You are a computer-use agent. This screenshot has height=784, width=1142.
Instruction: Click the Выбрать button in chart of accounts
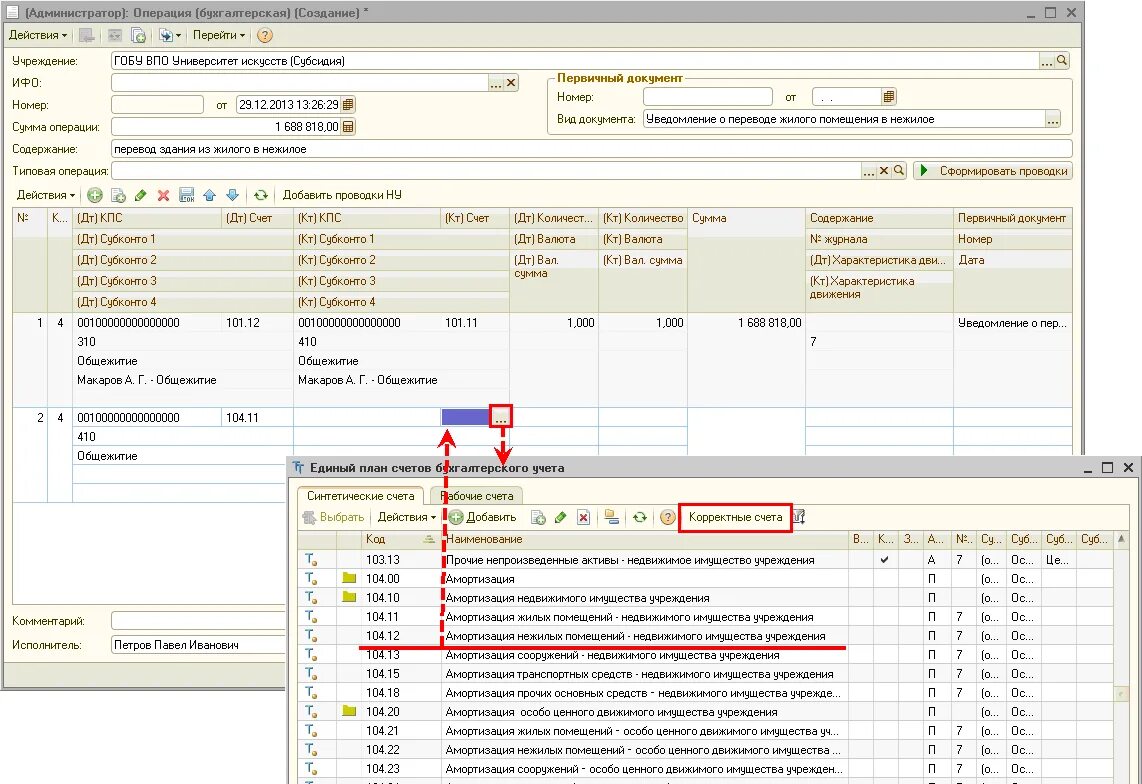coord(334,517)
